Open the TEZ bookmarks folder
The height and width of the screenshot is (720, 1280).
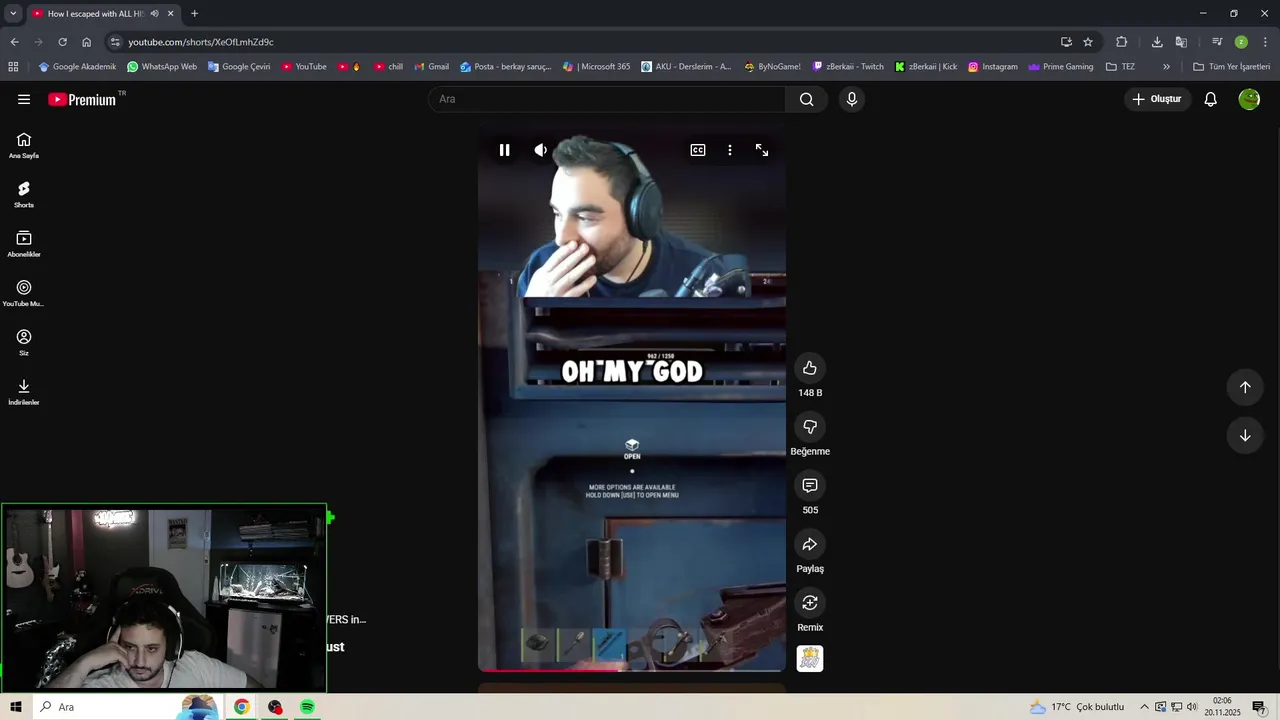[1120, 67]
